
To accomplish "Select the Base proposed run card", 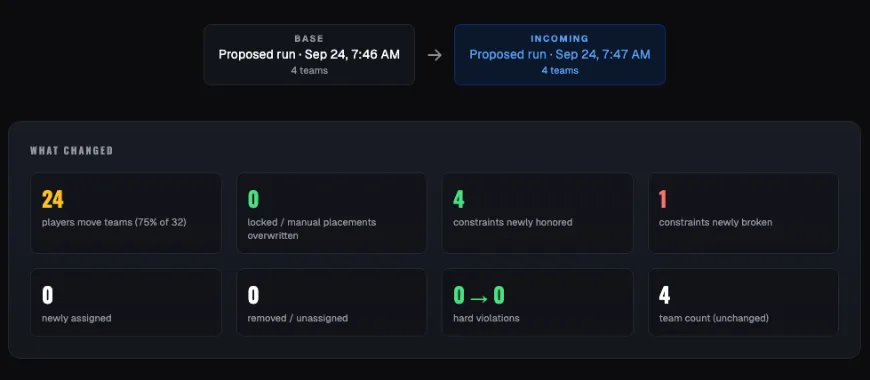I will tap(309, 54).
